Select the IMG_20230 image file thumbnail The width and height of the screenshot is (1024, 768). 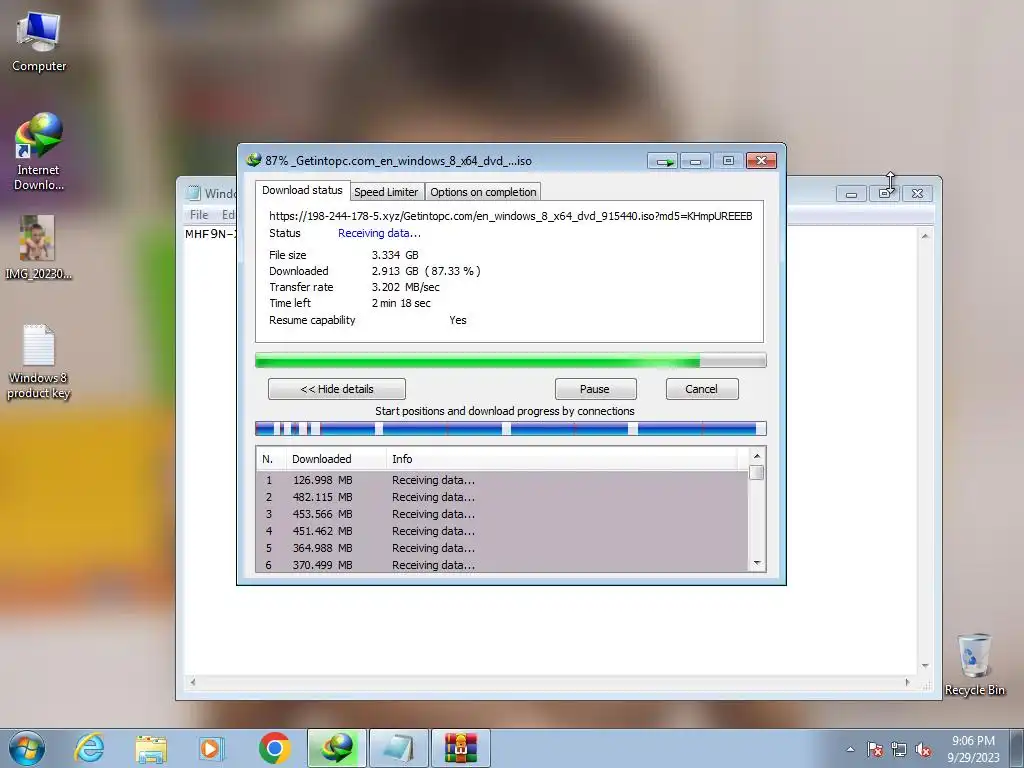click(39, 248)
